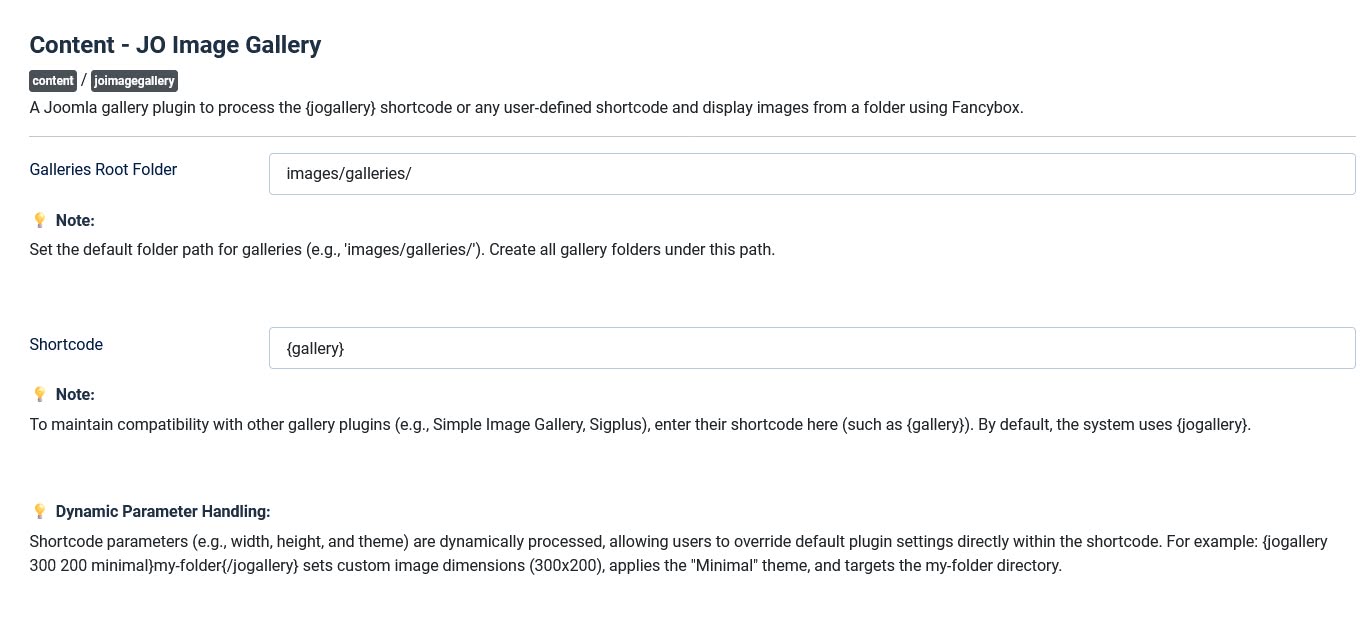Click the slash separator between the two badges
Screen dimensions: 1362x620
[x=86, y=81]
